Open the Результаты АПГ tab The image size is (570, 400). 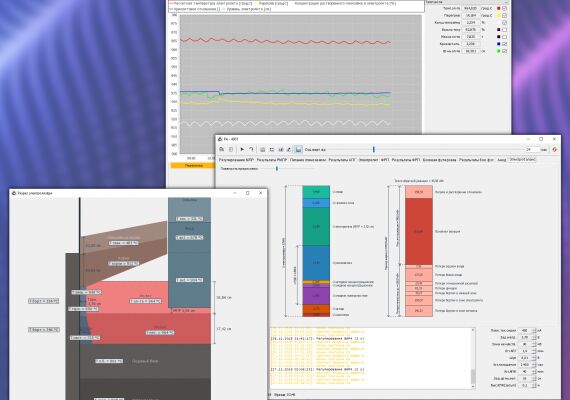pos(342,160)
